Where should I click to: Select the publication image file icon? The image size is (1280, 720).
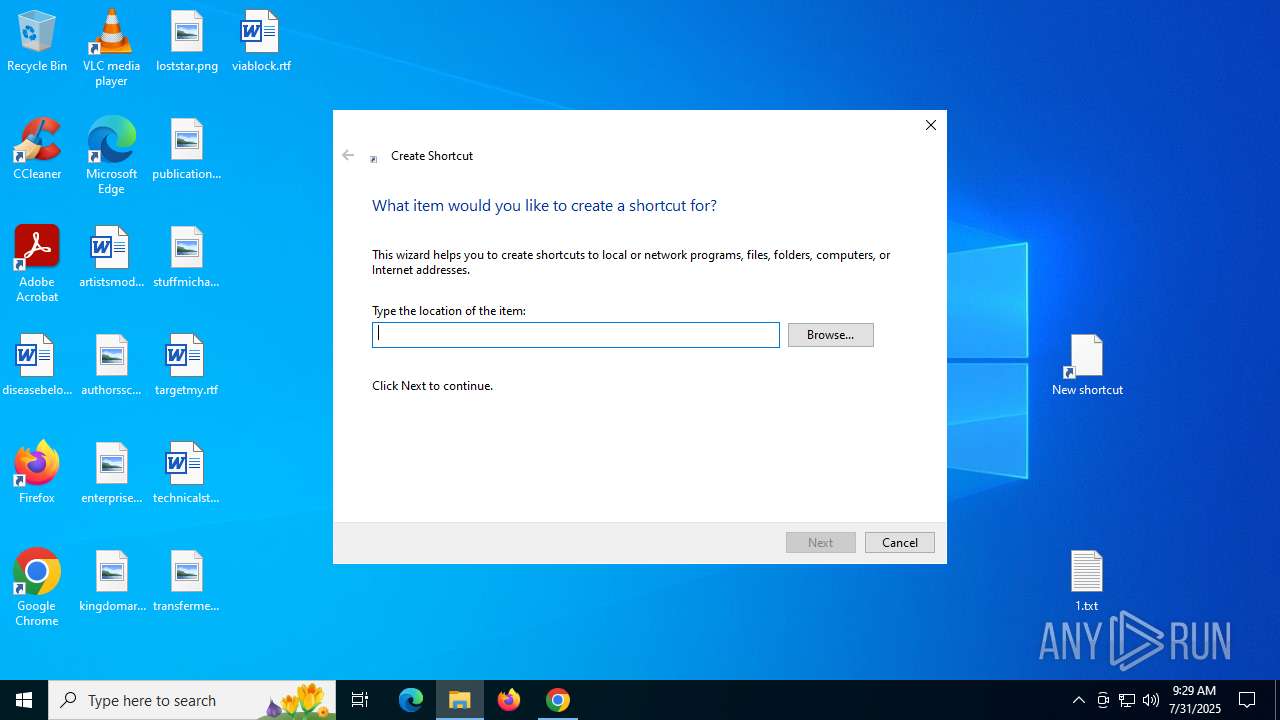point(187,150)
